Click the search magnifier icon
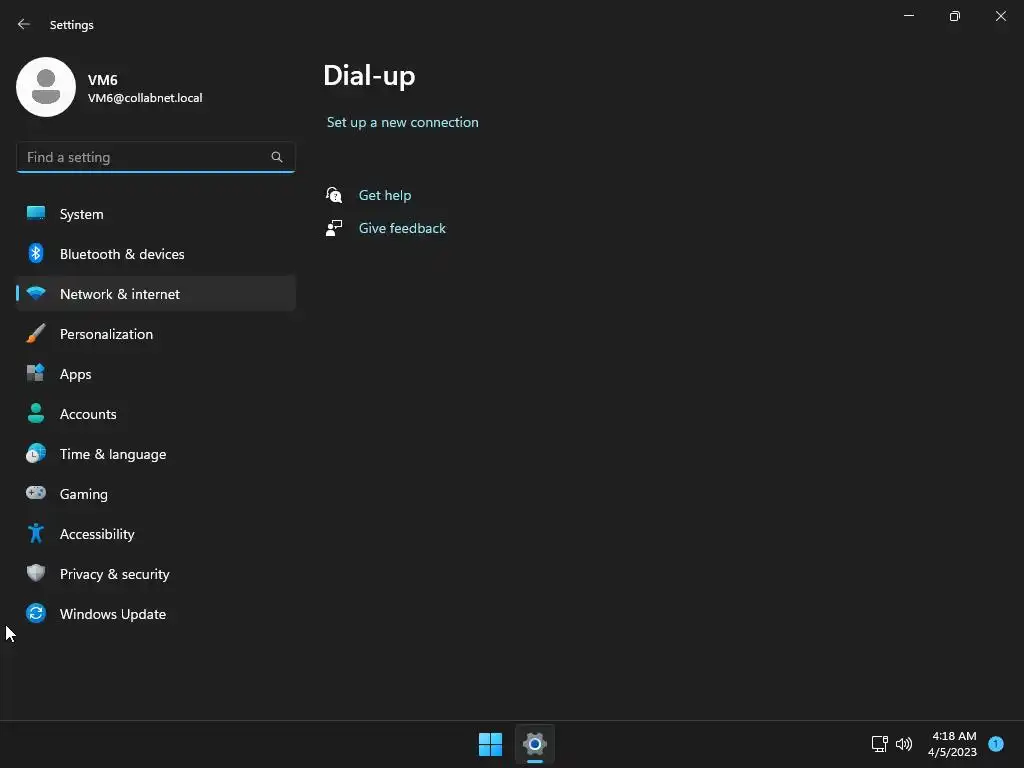Screen dimensions: 1024x768 (x=277, y=157)
